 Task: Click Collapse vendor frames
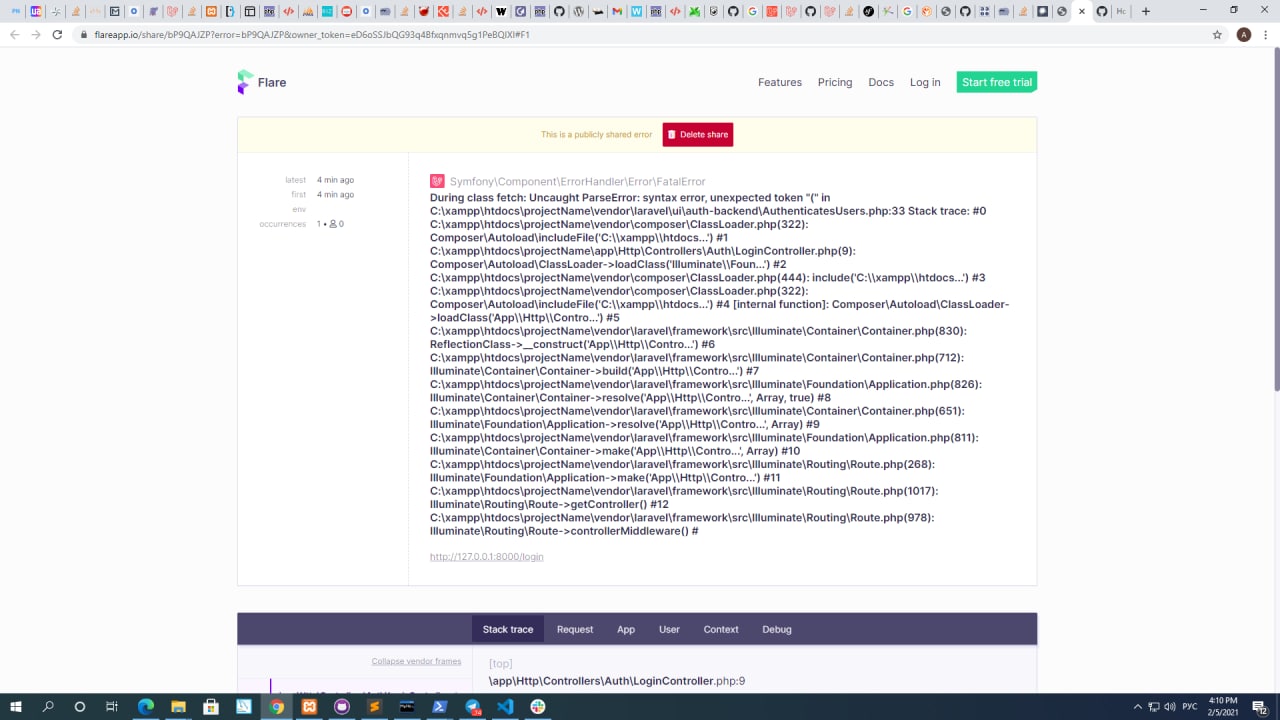click(x=417, y=661)
